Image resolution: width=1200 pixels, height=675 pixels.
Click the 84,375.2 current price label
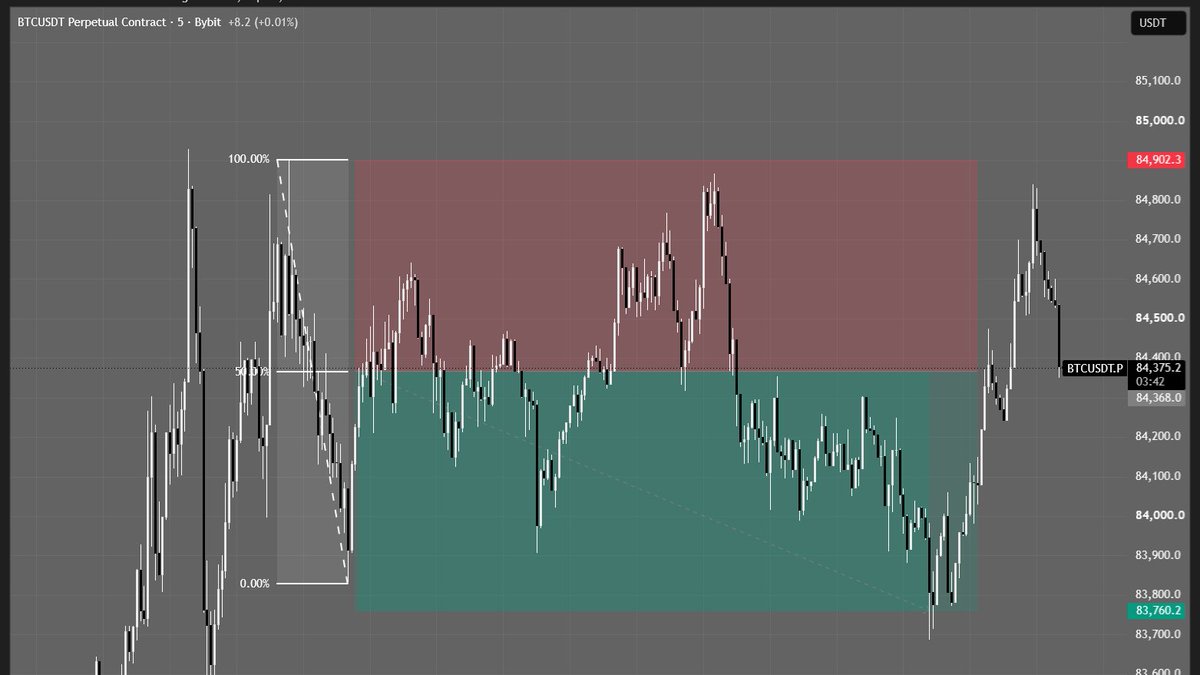(1158, 367)
